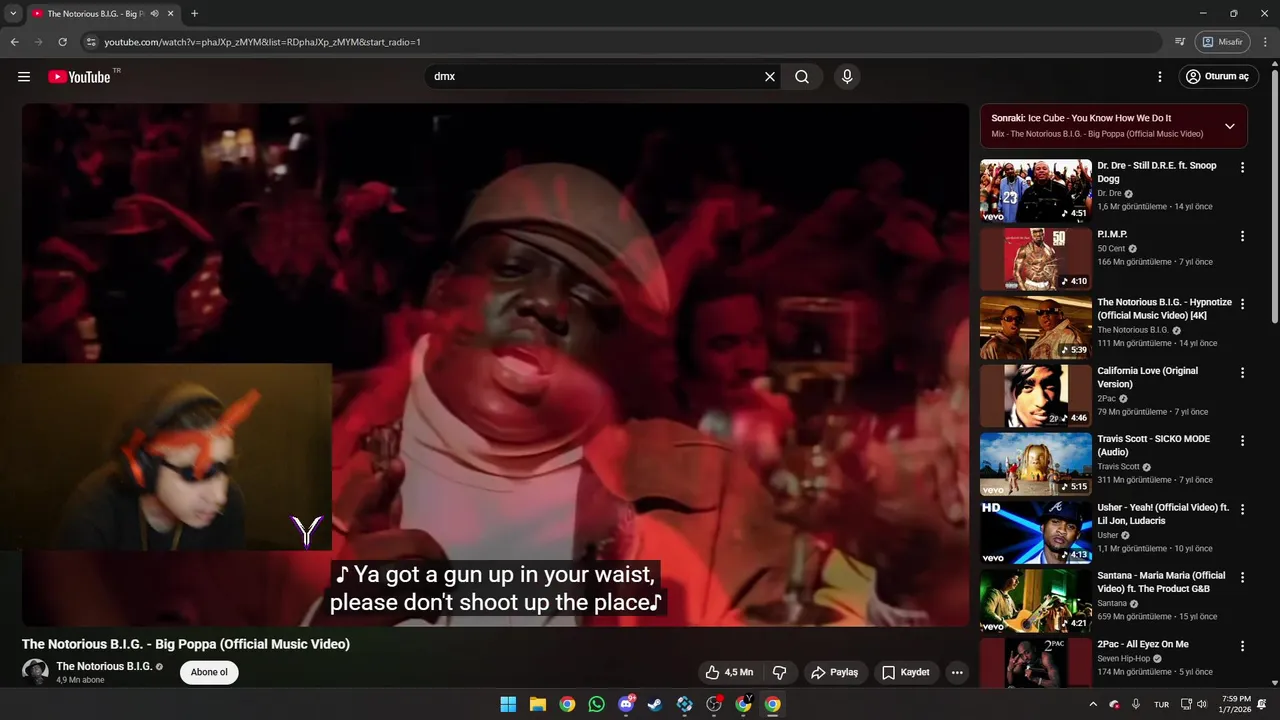Viewport: 1280px width, 720px height.
Task: Like the video with 4,5 Mn thumbs-up
Action: pyautogui.click(x=729, y=672)
